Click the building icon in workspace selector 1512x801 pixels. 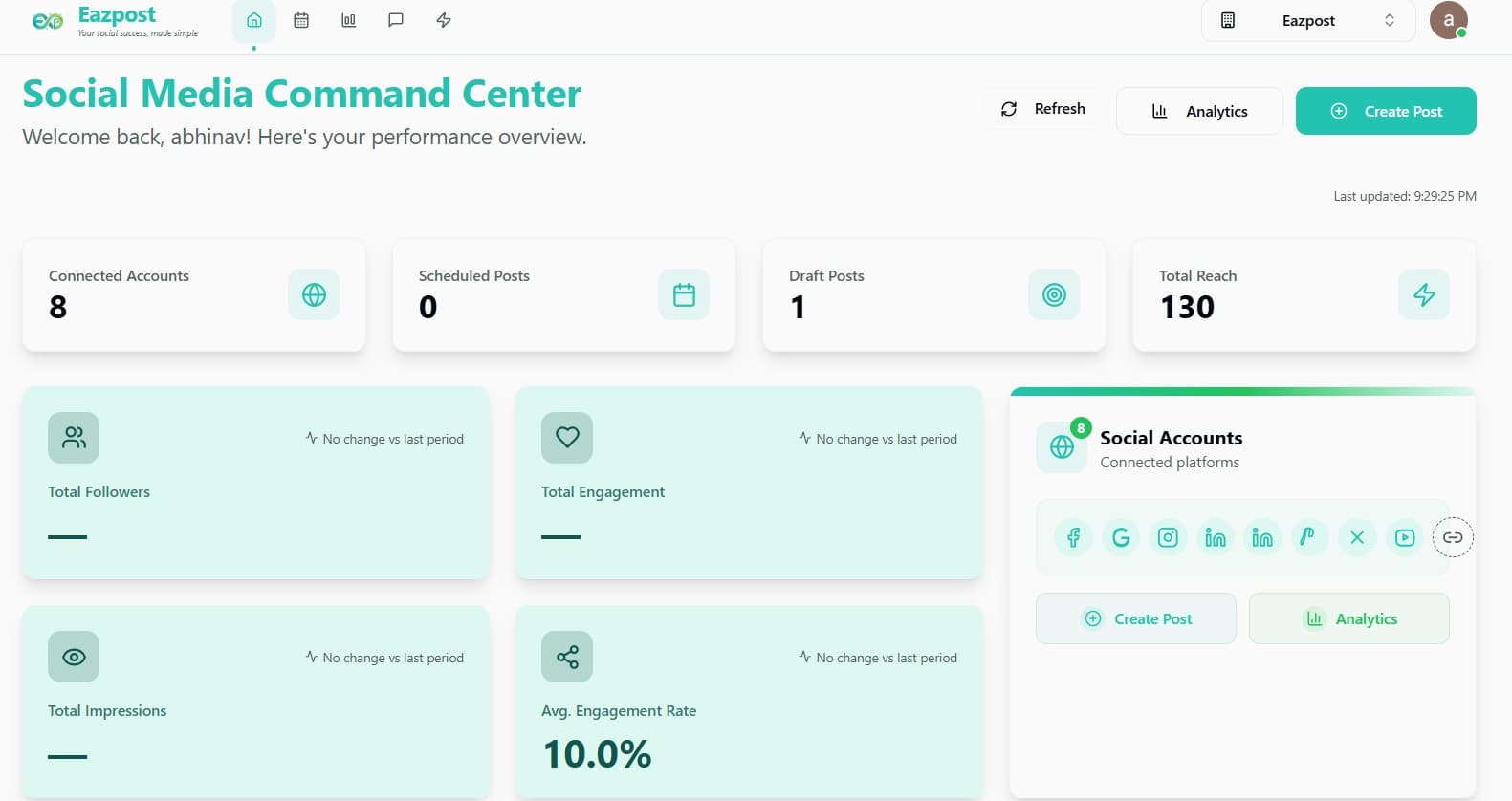point(1228,20)
